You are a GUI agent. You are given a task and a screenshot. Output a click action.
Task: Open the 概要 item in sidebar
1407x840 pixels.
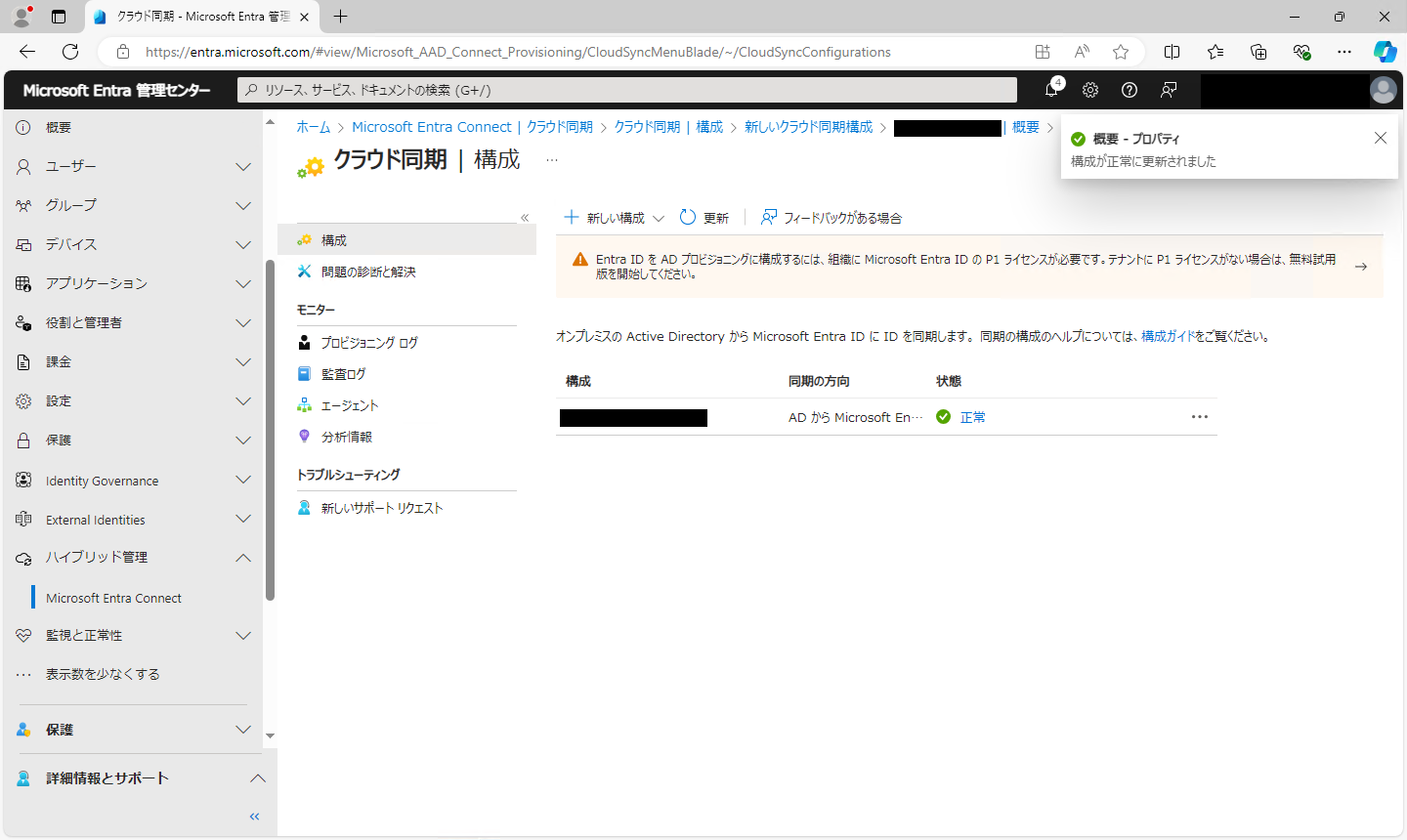[x=59, y=128]
